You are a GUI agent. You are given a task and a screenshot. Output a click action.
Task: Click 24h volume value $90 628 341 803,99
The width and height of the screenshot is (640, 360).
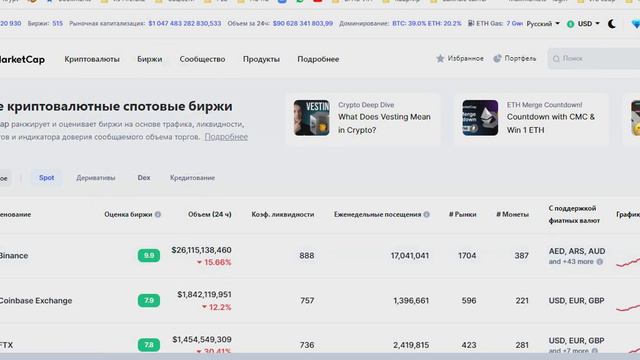(303, 24)
